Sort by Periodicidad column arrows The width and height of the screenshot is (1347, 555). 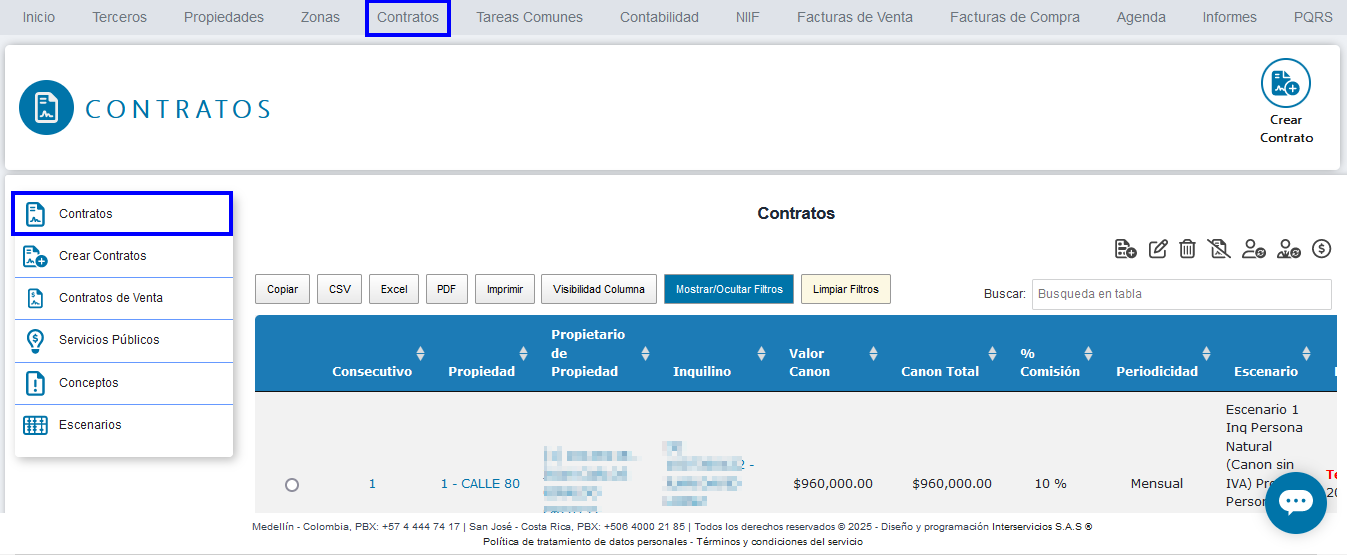pyautogui.click(x=1206, y=353)
